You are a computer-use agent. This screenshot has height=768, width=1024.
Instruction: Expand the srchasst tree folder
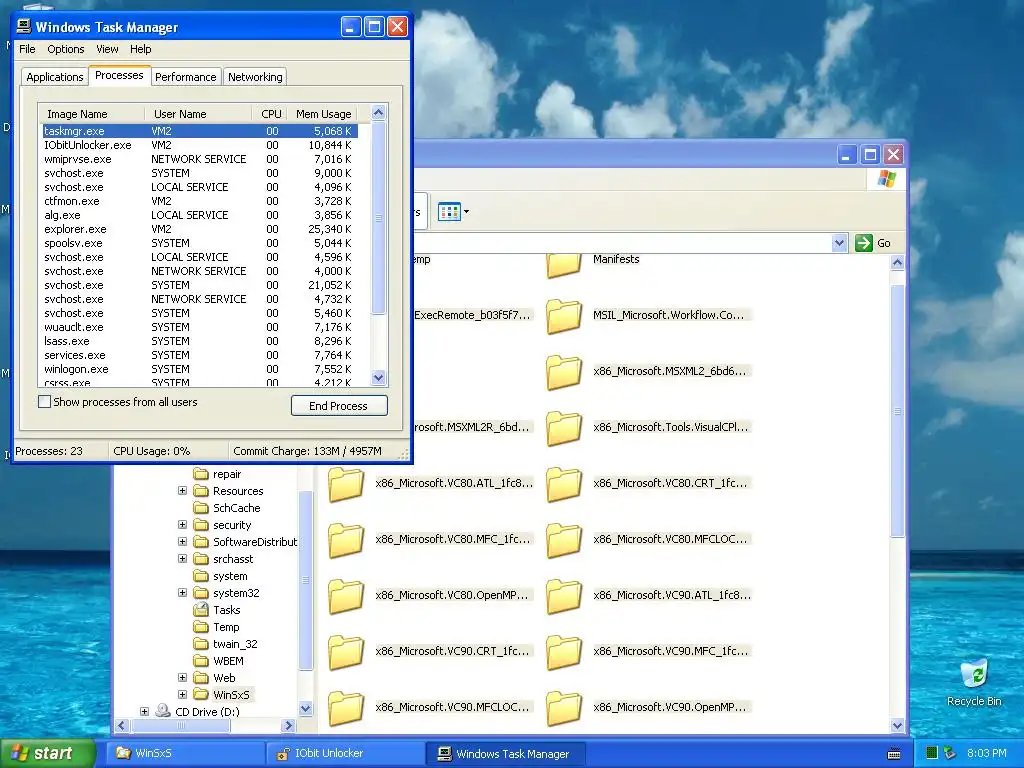pyautogui.click(x=183, y=558)
